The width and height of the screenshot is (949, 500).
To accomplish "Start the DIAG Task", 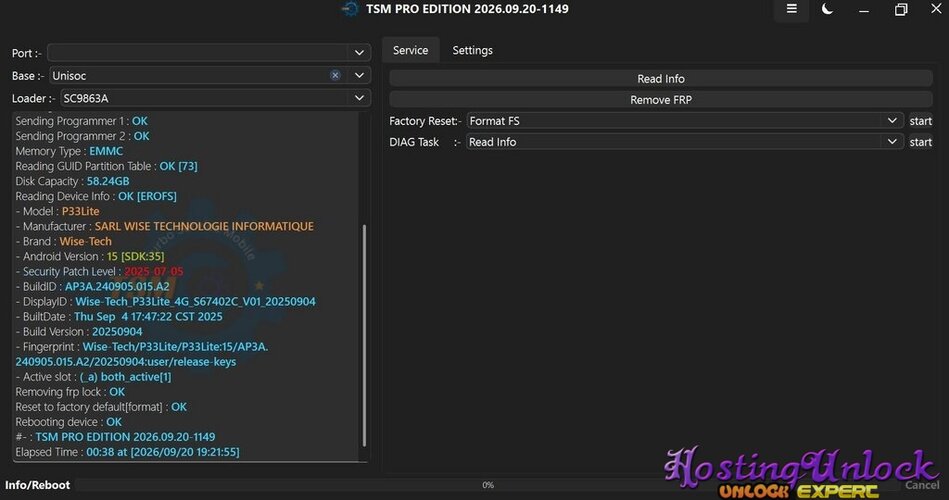I will tap(921, 142).
